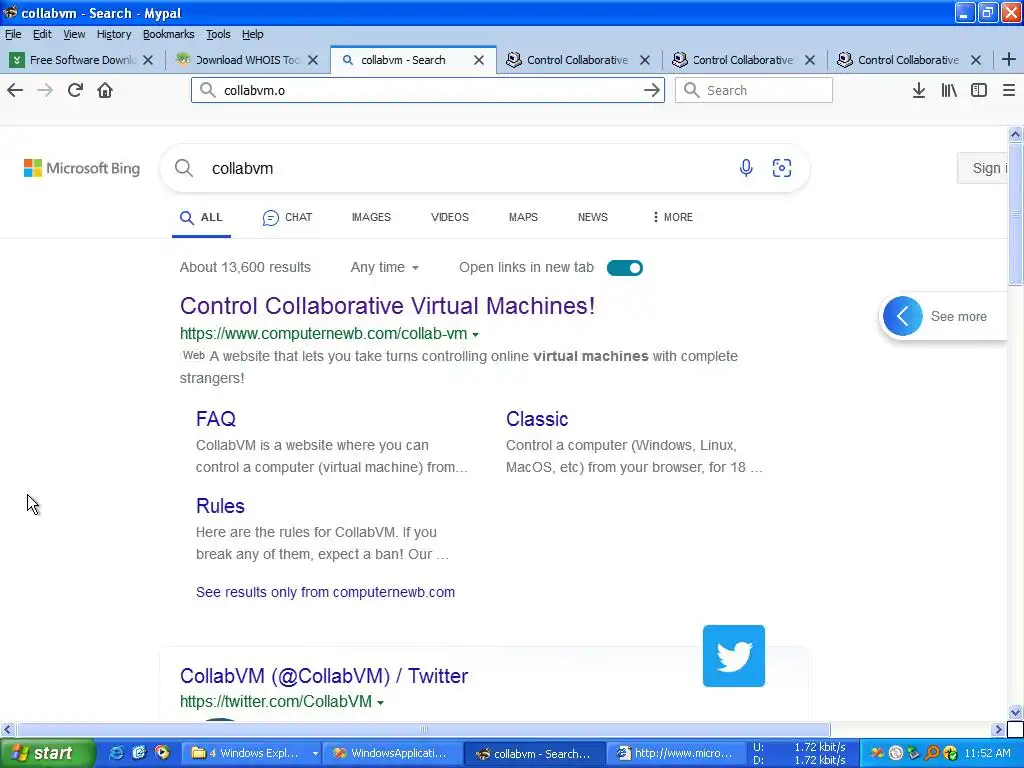The width and height of the screenshot is (1024, 768).
Task: Open the Bookmarks menu
Action: [168, 34]
